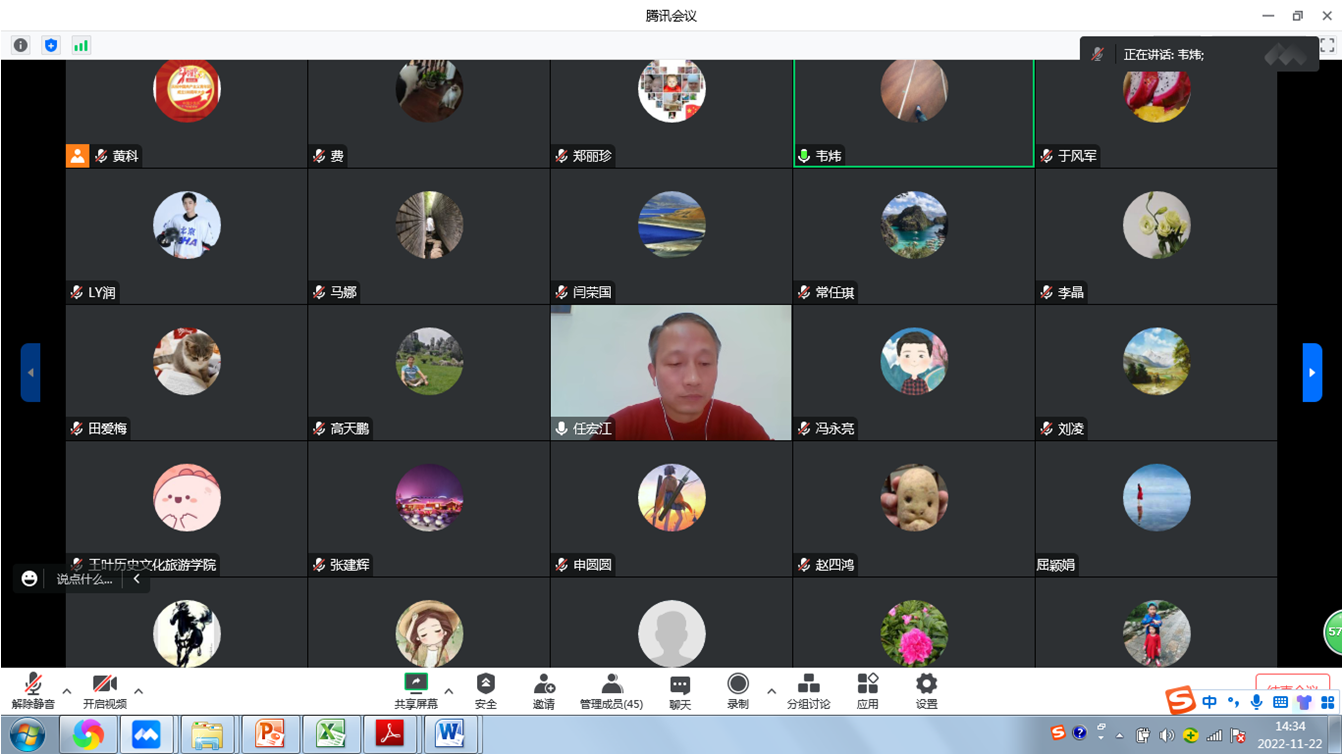Turn on camera with 开启视频
Viewport: 1343px width, 755px height.
pyautogui.click(x=104, y=689)
